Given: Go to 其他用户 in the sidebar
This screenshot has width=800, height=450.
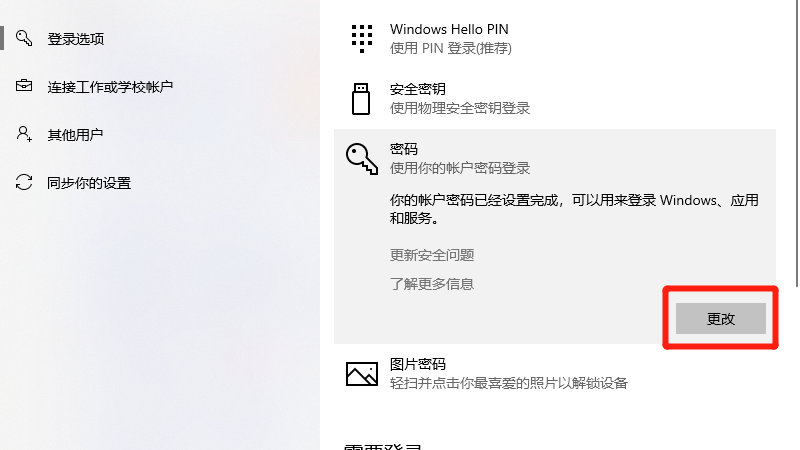Looking at the screenshot, I should tap(75, 135).
